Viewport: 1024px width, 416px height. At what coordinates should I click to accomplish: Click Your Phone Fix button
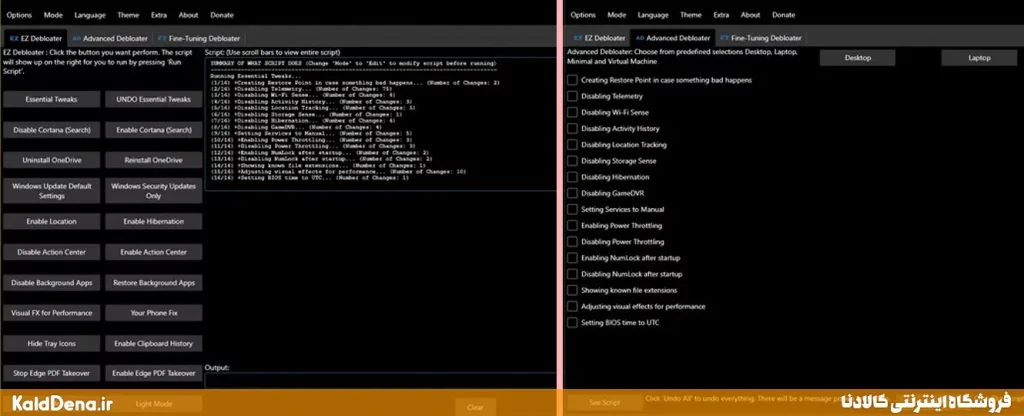pos(153,313)
